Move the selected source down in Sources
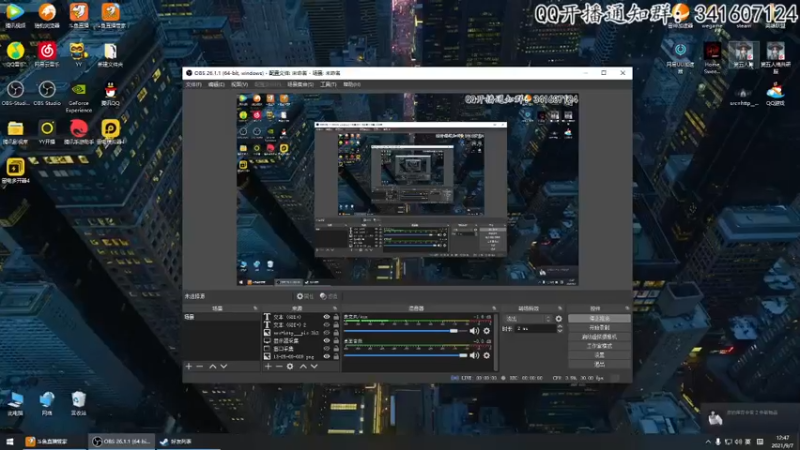Image resolution: width=800 pixels, height=450 pixels. (314, 366)
